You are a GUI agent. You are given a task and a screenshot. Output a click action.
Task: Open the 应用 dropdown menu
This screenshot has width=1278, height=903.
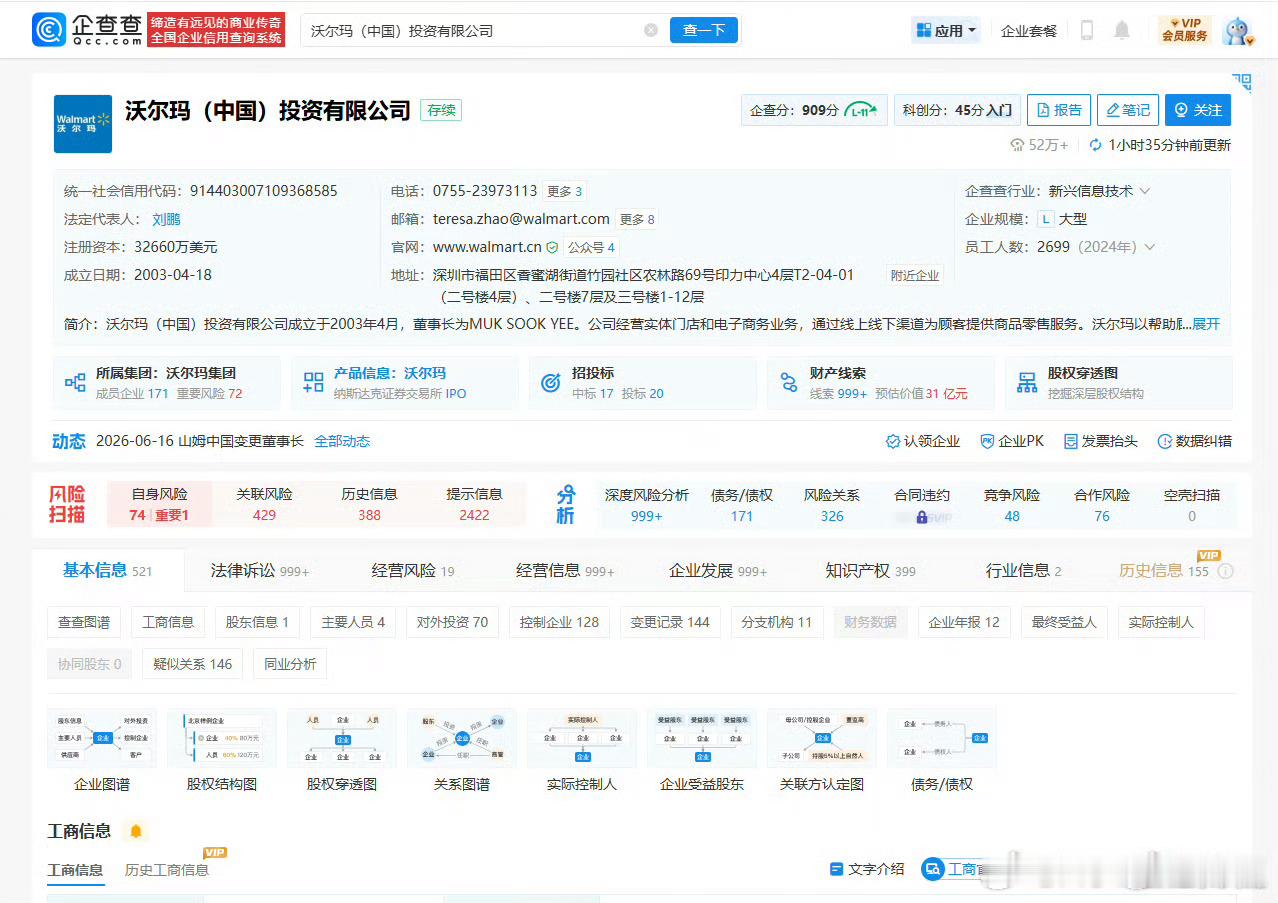pyautogui.click(x=946, y=30)
